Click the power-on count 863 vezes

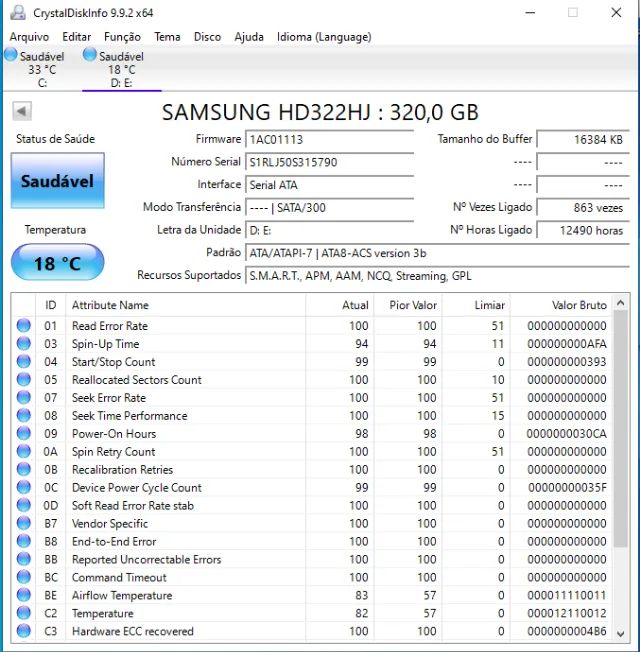point(583,207)
